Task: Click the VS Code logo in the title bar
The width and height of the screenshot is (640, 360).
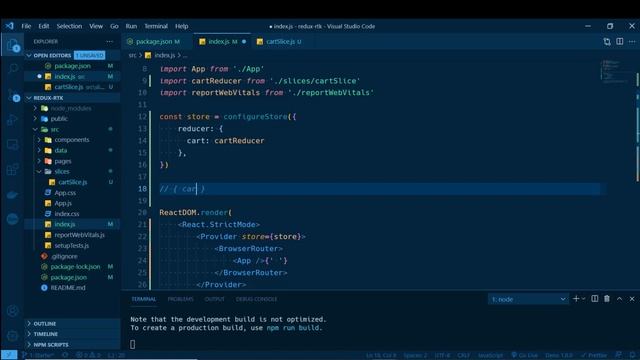Action: (x=9, y=26)
